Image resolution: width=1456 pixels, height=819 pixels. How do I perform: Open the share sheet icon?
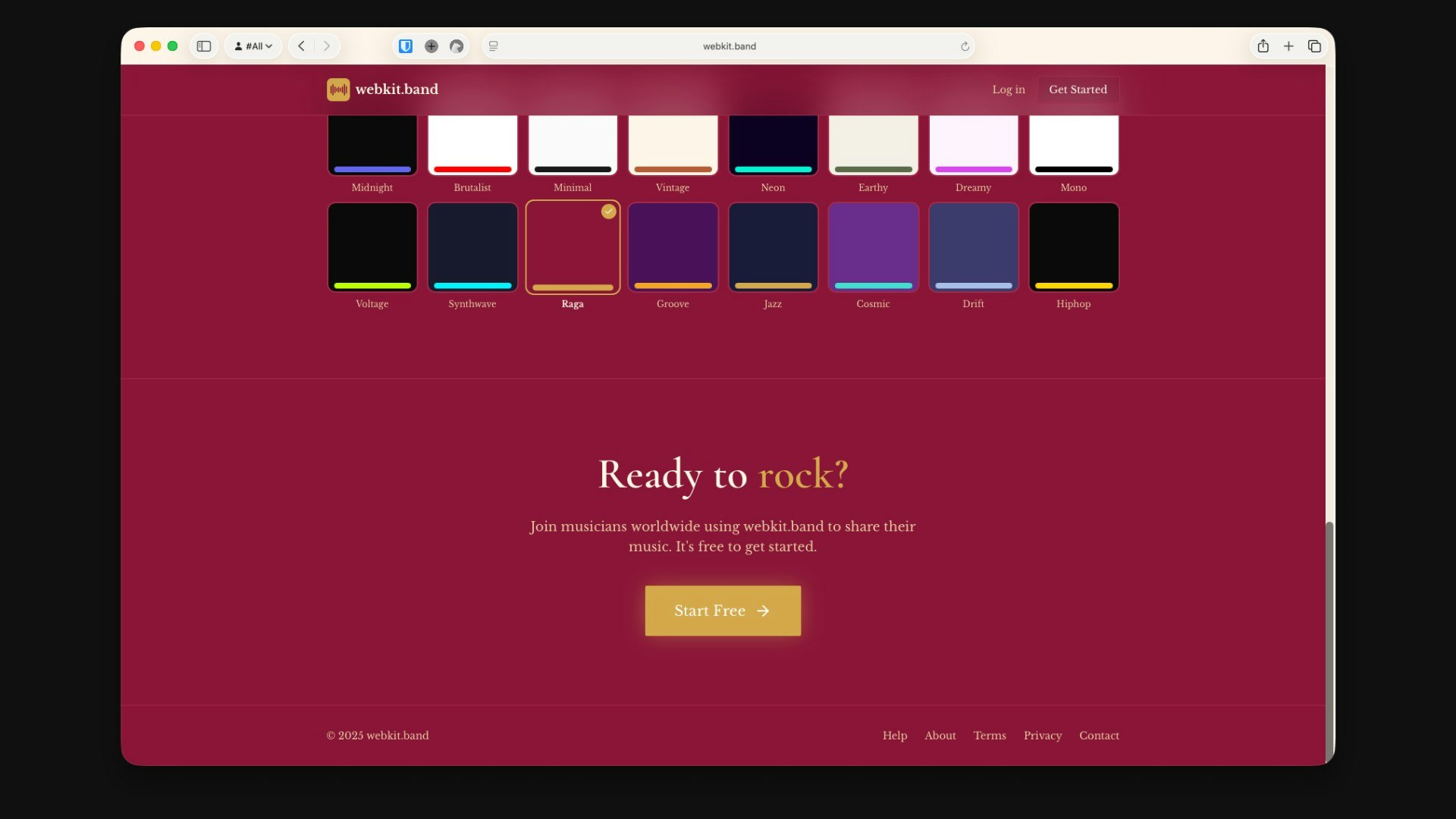[x=1263, y=45]
